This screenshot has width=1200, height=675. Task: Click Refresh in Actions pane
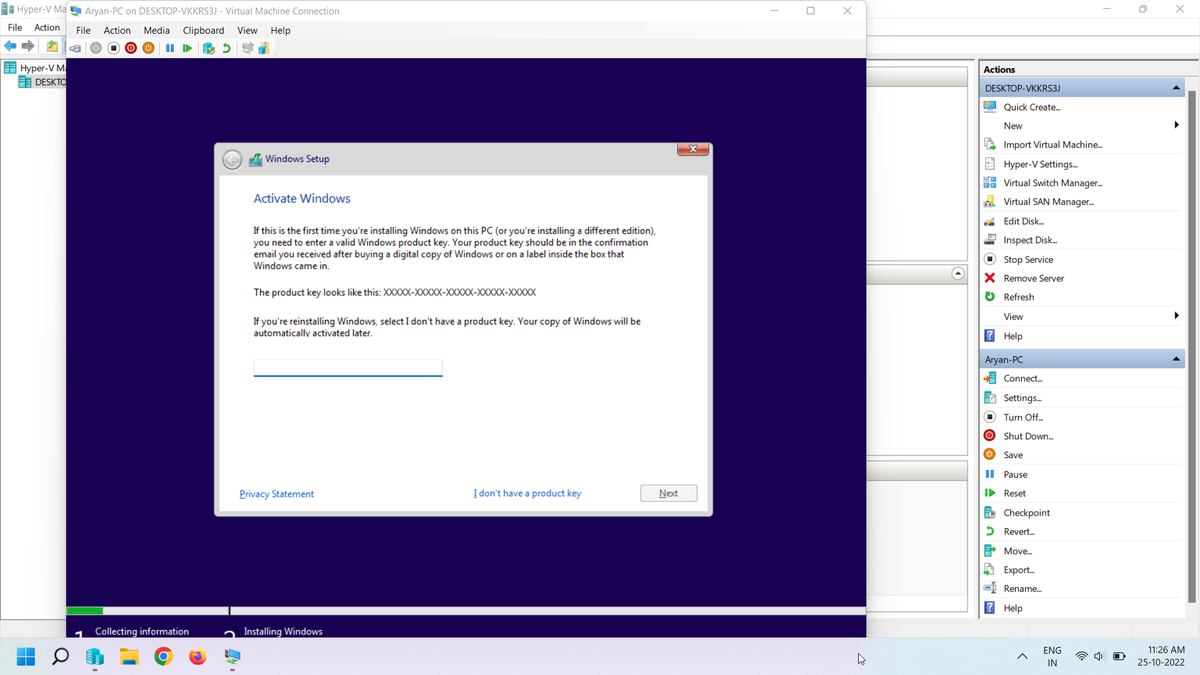coord(1018,297)
